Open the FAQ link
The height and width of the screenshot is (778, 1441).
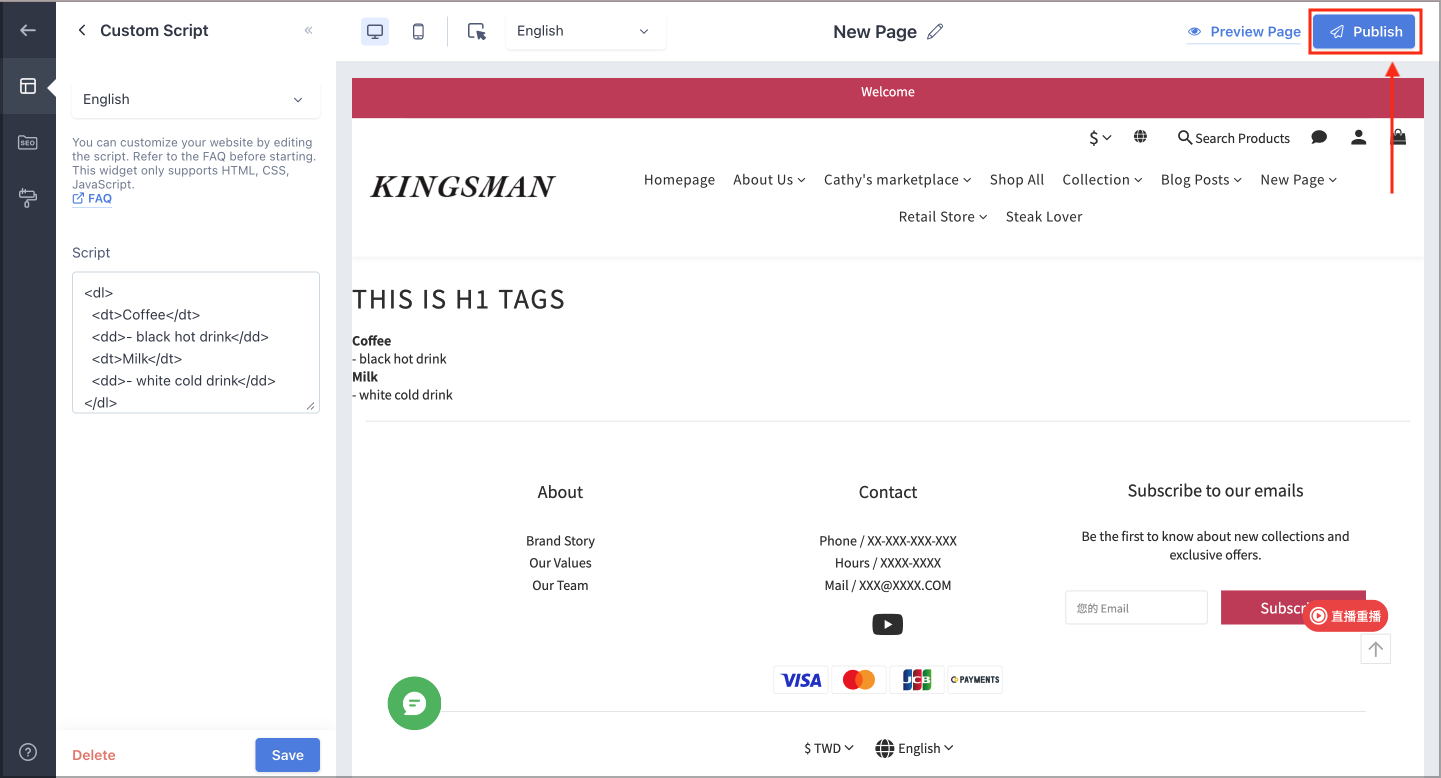pyautogui.click(x=92, y=198)
